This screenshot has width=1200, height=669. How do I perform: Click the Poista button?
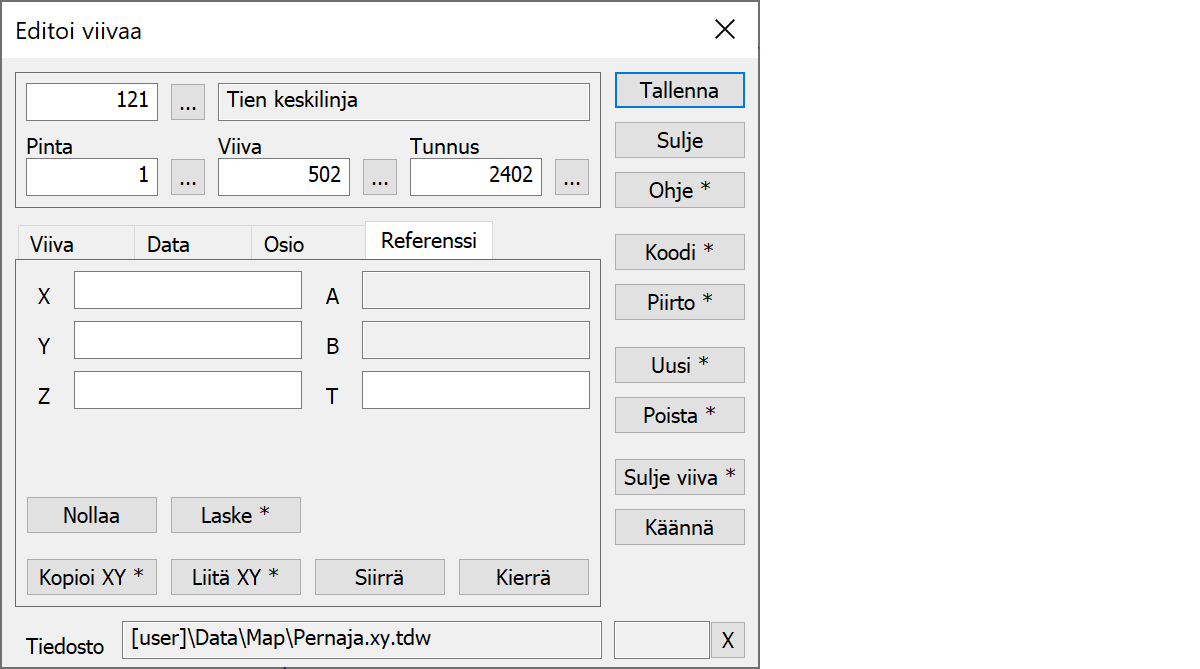tap(680, 415)
